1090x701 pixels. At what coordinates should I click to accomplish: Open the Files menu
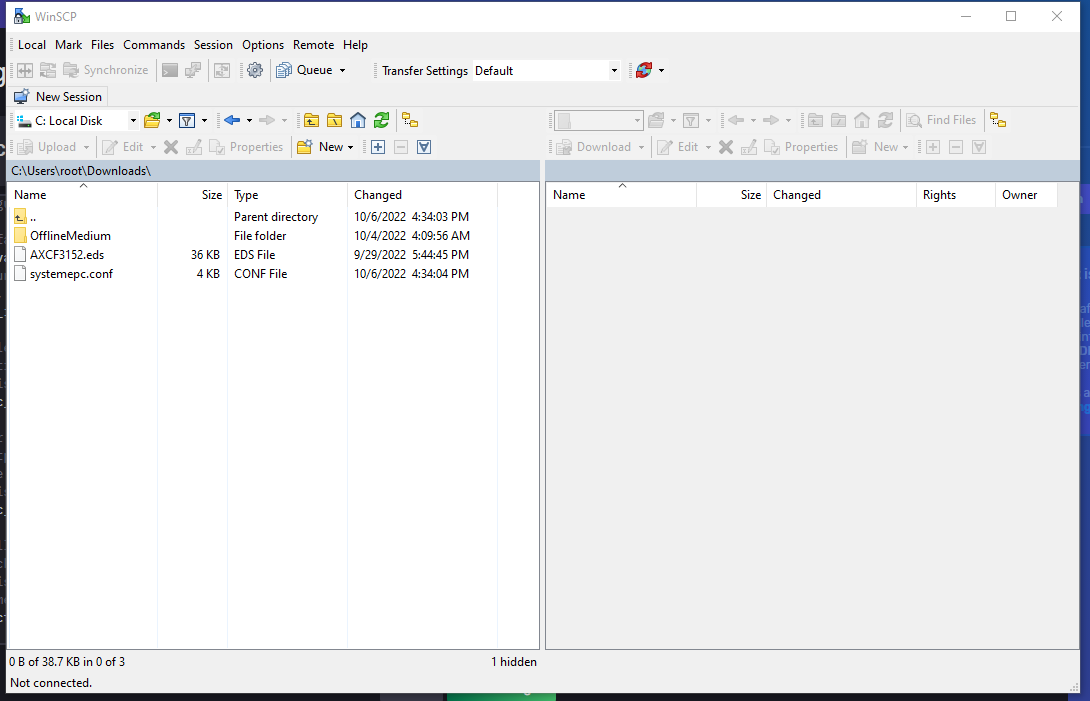click(x=102, y=45)
